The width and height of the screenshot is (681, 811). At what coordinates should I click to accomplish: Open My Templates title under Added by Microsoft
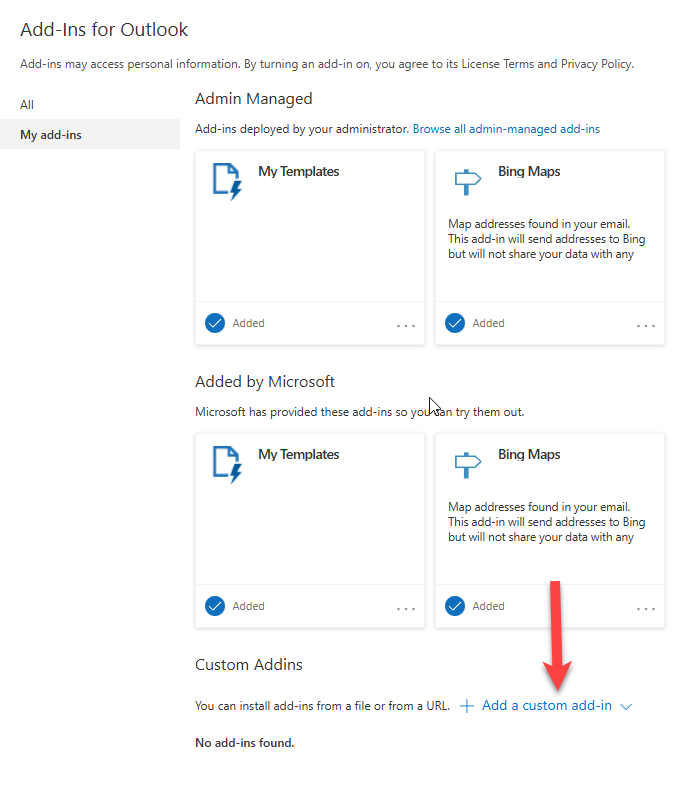299,454
